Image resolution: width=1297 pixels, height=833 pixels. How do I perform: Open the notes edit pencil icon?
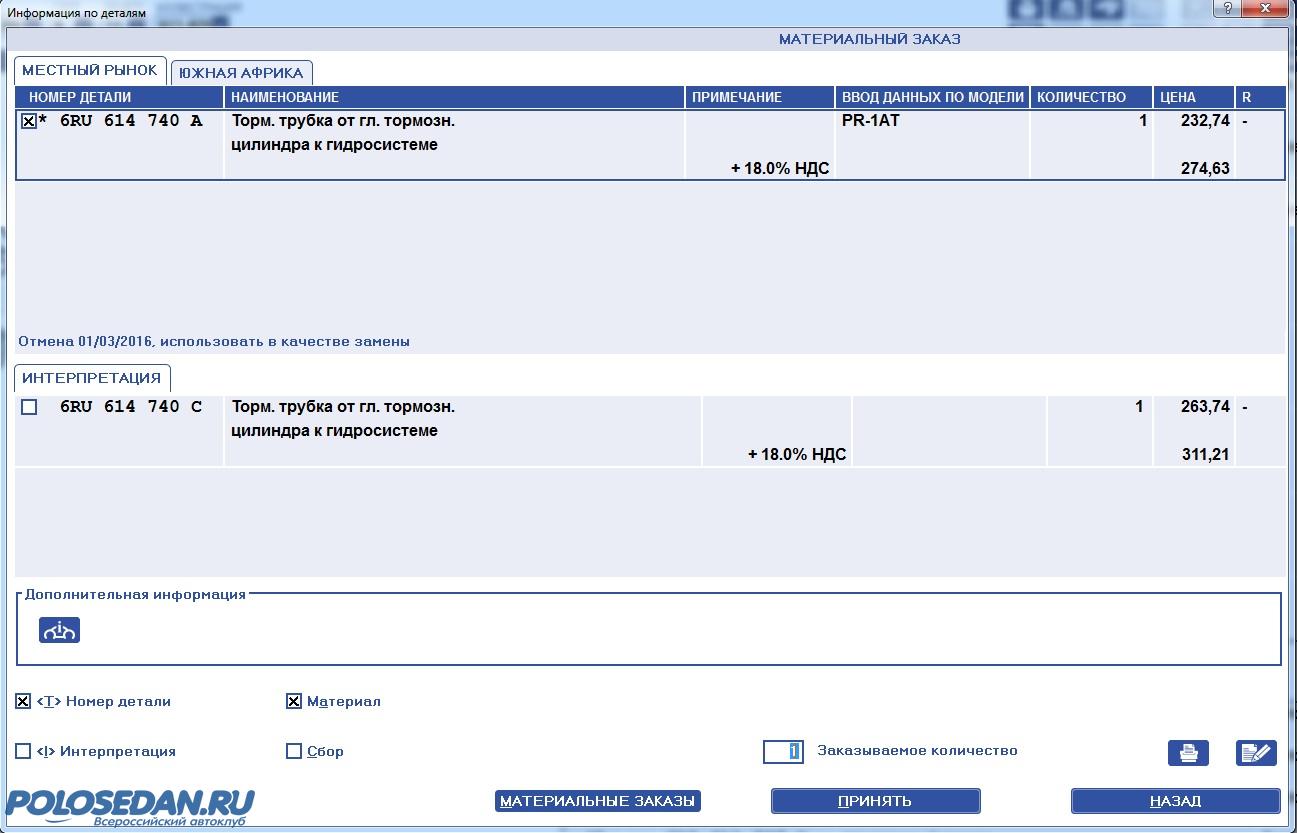[x=1256, y=753]
